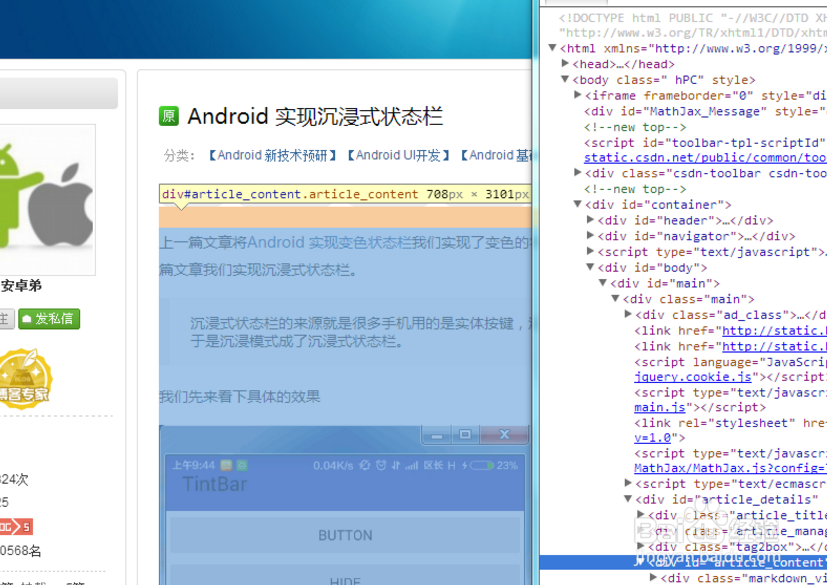
Task: Collapse the body class hPC node
Action: coord(565,79)
